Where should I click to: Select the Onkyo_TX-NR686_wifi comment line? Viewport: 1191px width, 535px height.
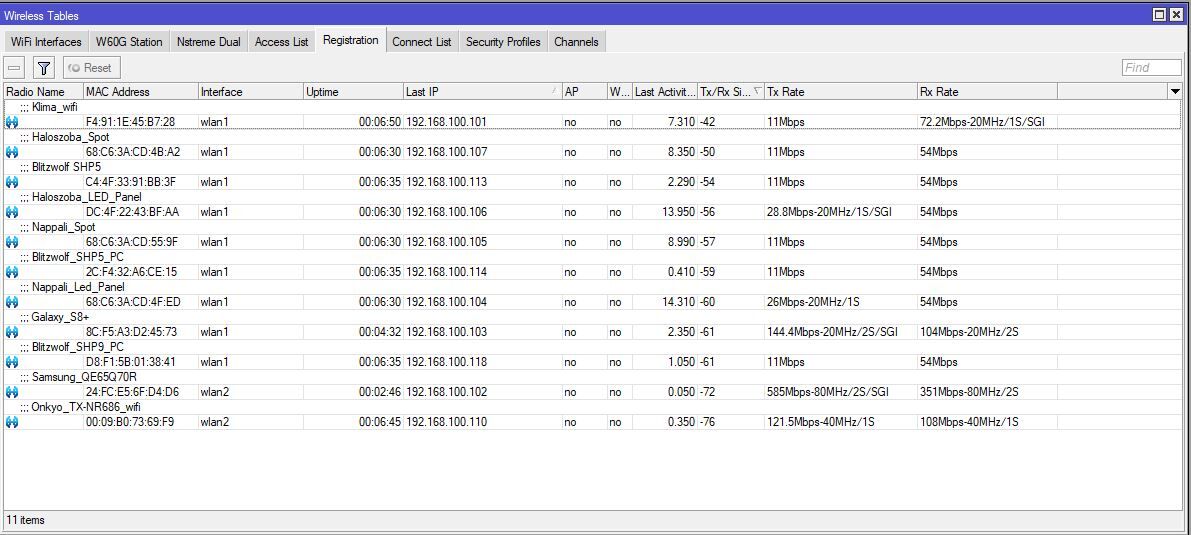pyautogui.click(x=82, y=407)
